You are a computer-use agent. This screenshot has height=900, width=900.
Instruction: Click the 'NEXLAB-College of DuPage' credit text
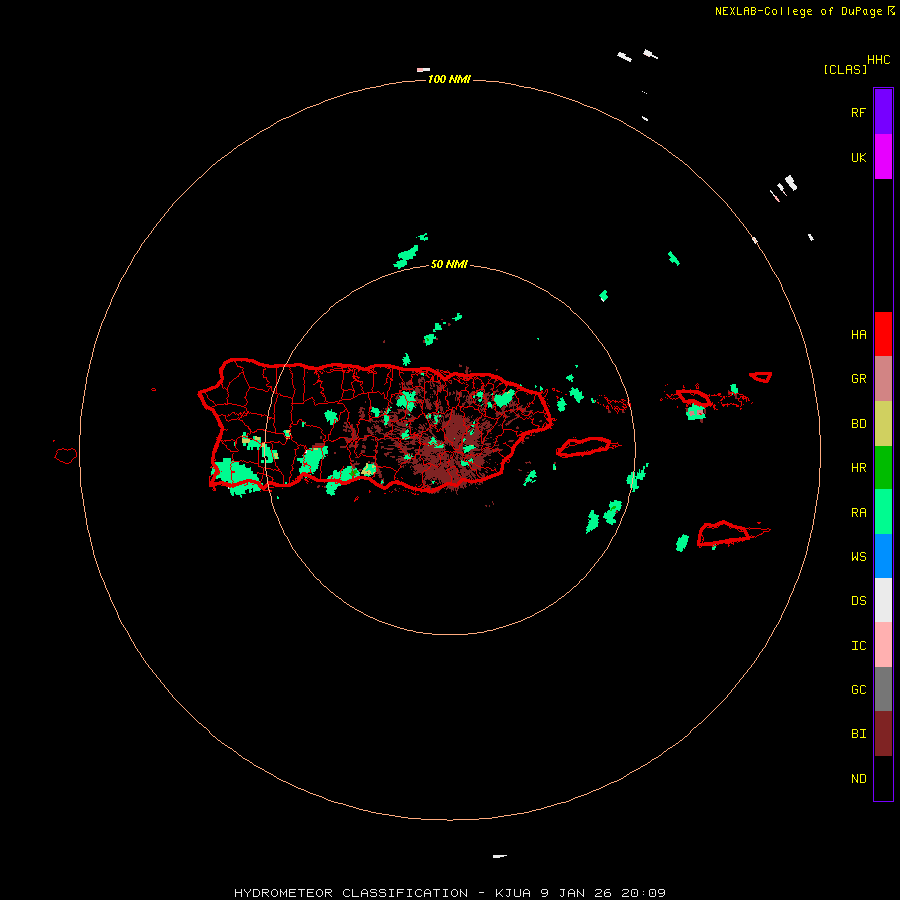798,11
